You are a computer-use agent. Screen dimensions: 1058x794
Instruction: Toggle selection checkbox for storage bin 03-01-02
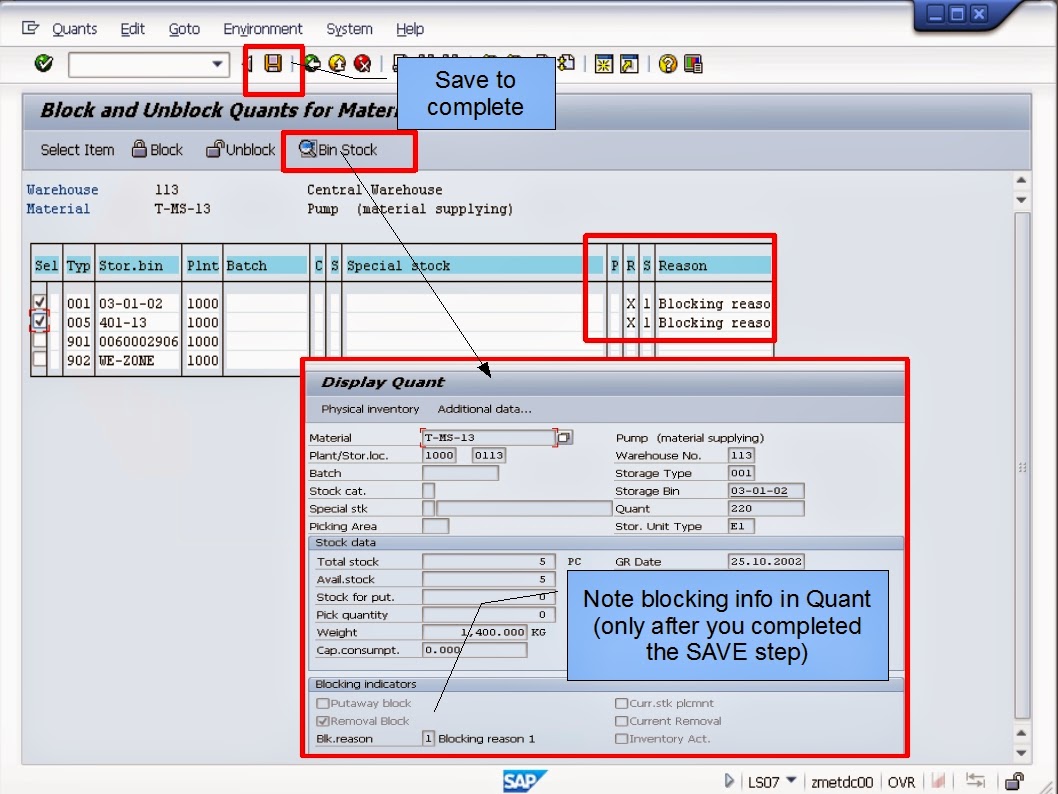(x=39, y=302)
